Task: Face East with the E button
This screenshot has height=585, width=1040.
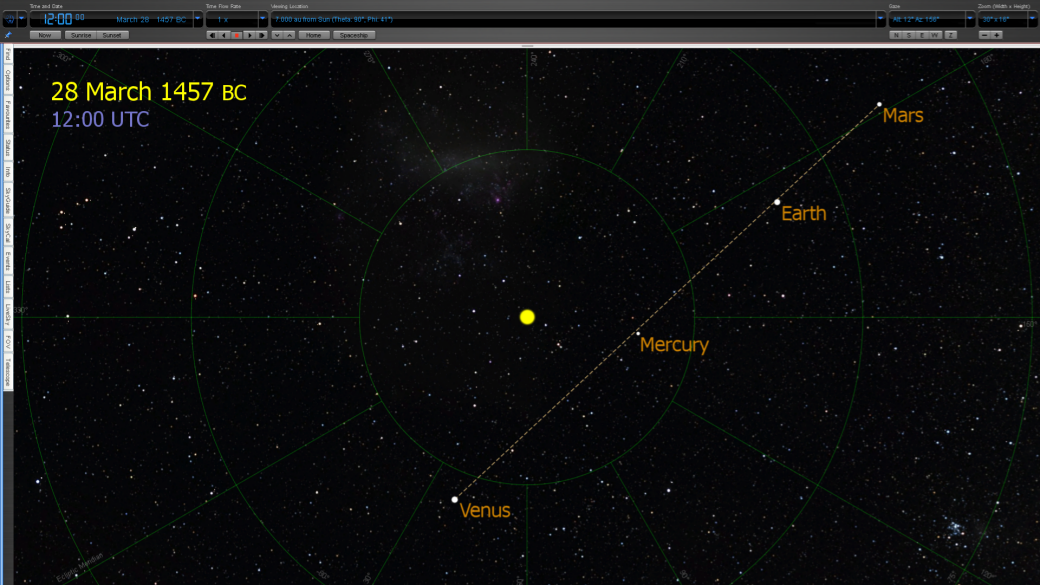Action: coord(922,35)
